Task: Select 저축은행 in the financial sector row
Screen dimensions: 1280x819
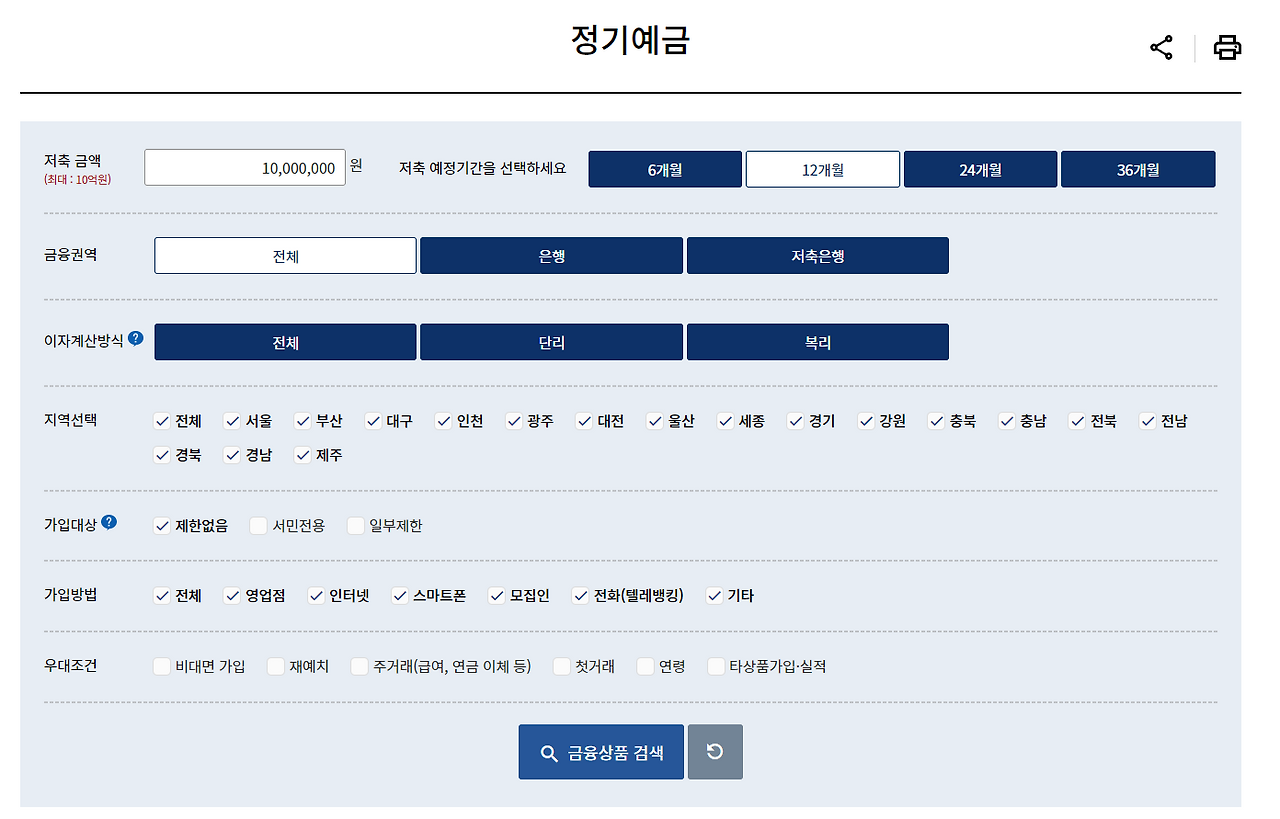Action: (x=818, y=255)
